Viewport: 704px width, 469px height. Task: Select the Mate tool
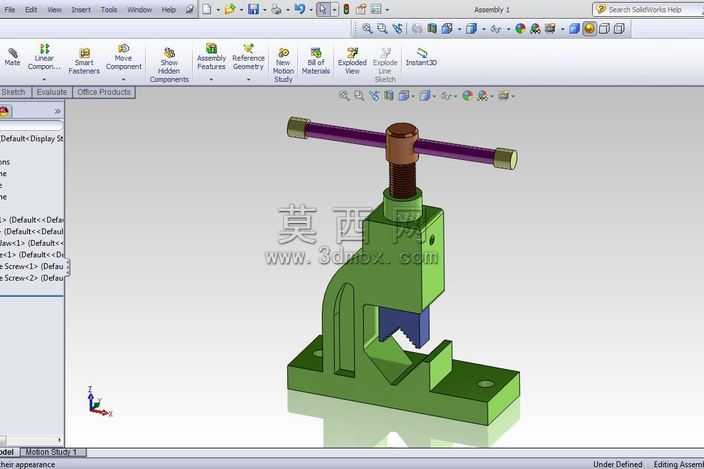pyautogui.click(x=13, y=58)
